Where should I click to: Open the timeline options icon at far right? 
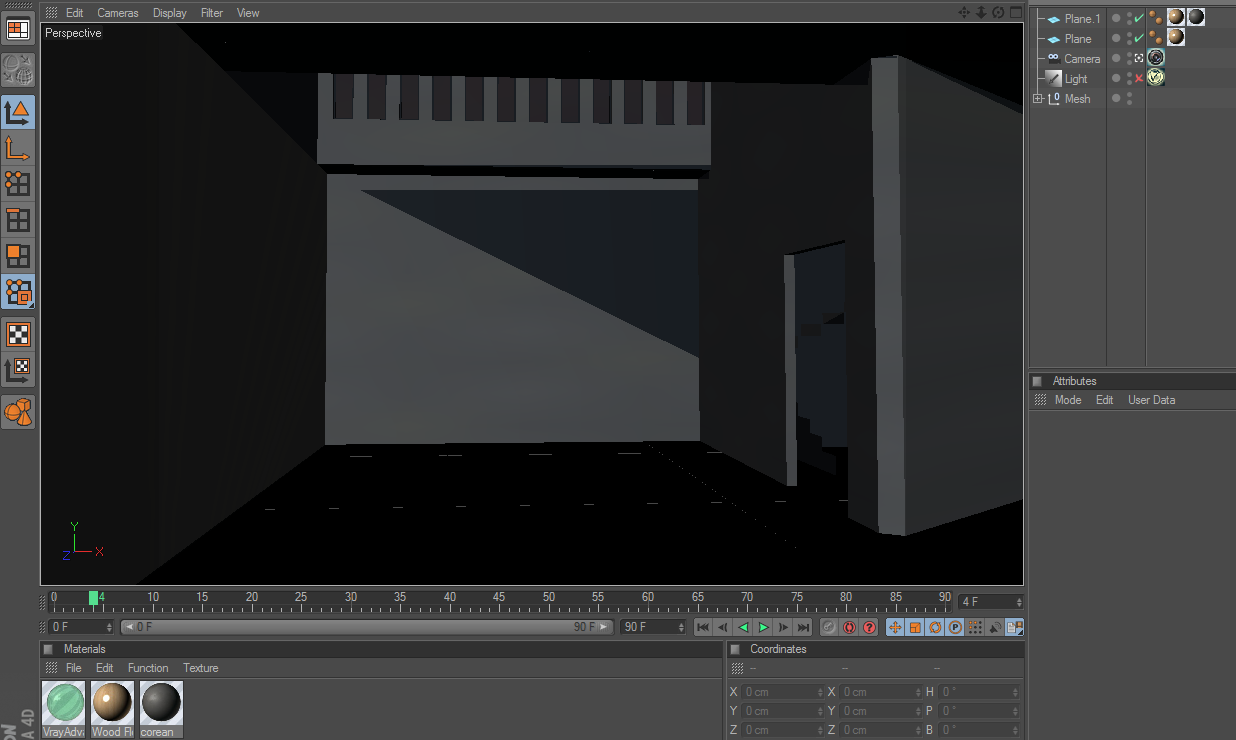(x=1015, y=627)
